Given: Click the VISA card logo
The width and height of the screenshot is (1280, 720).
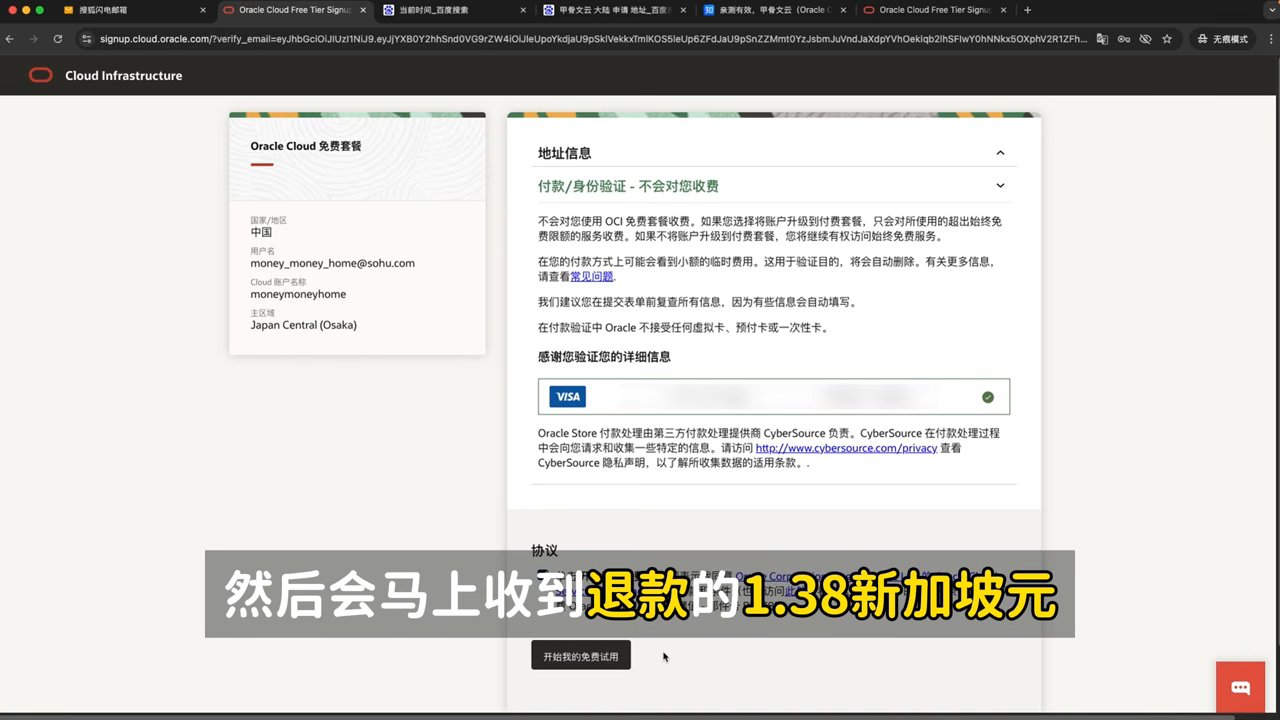Looking at the screenshot, I should (x=567, y=397).
